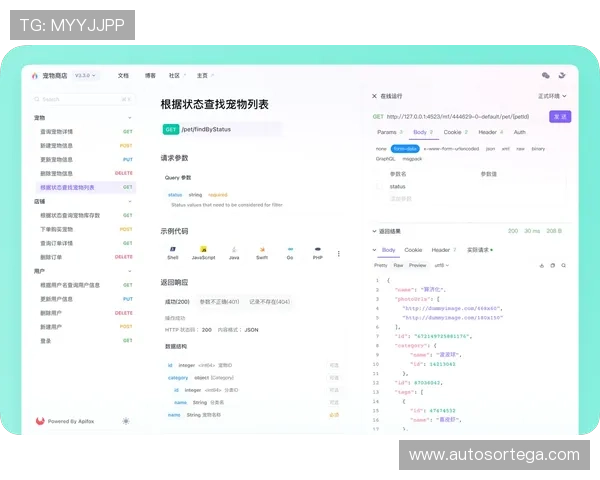Select the binary body type
Image resolution: width=600 pixels, height=480 pixels.
click(538, 149)
